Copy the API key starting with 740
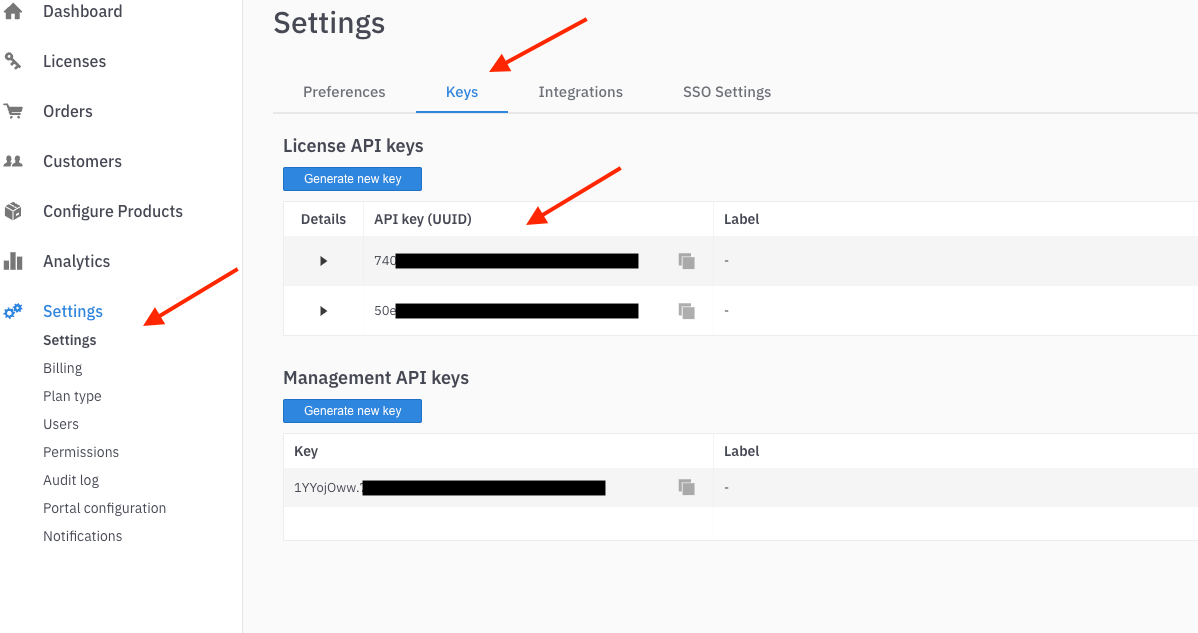 686,261
